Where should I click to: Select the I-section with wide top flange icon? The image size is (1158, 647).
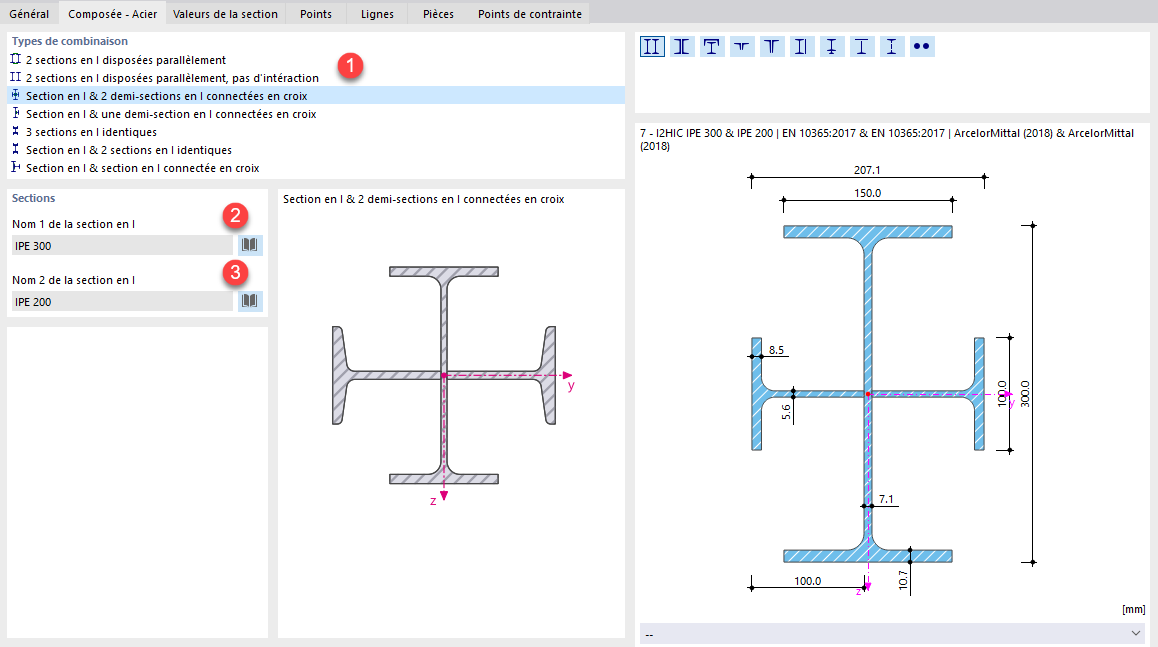862,47
